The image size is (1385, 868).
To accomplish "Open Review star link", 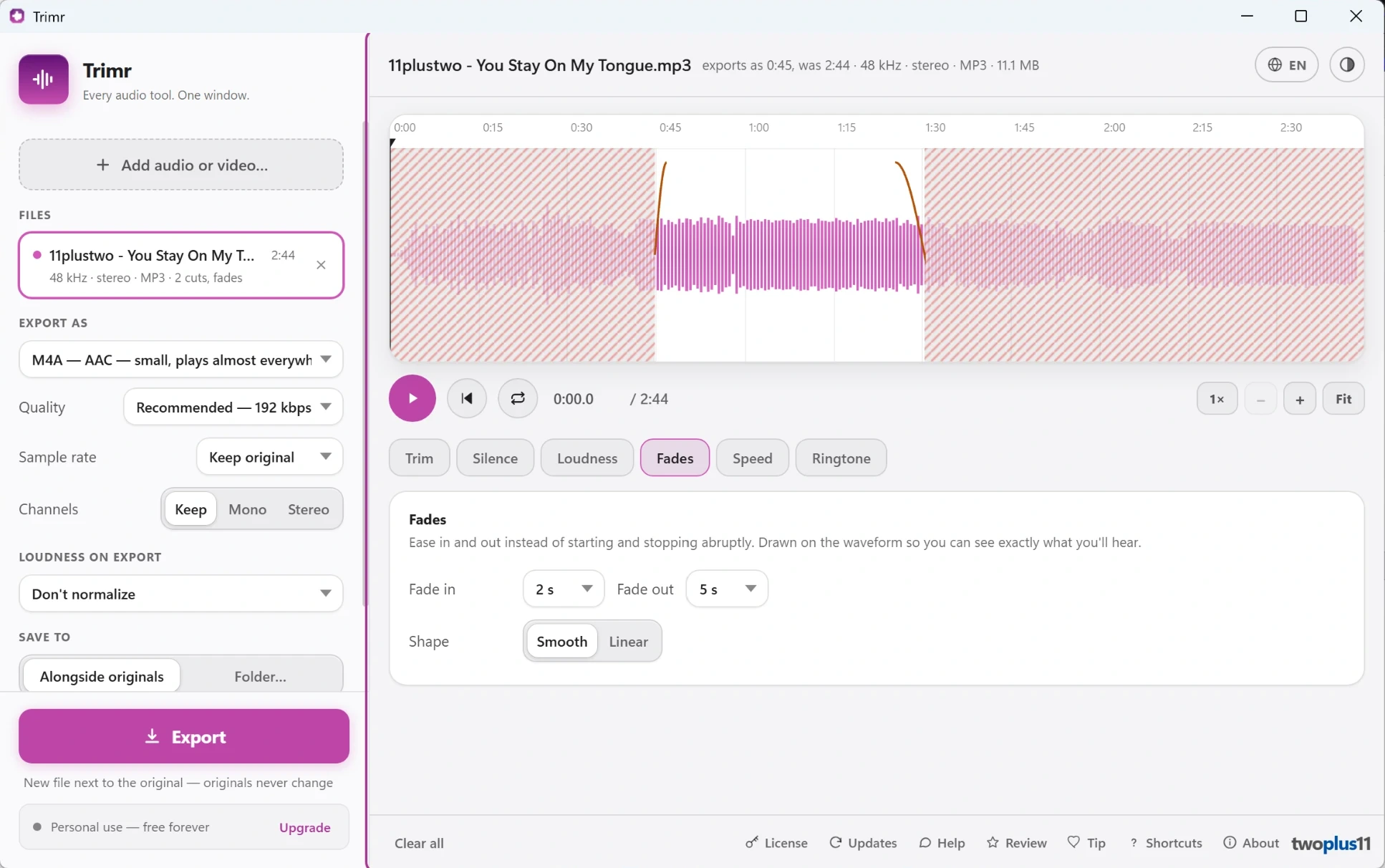I will (x=1016, y=843).
